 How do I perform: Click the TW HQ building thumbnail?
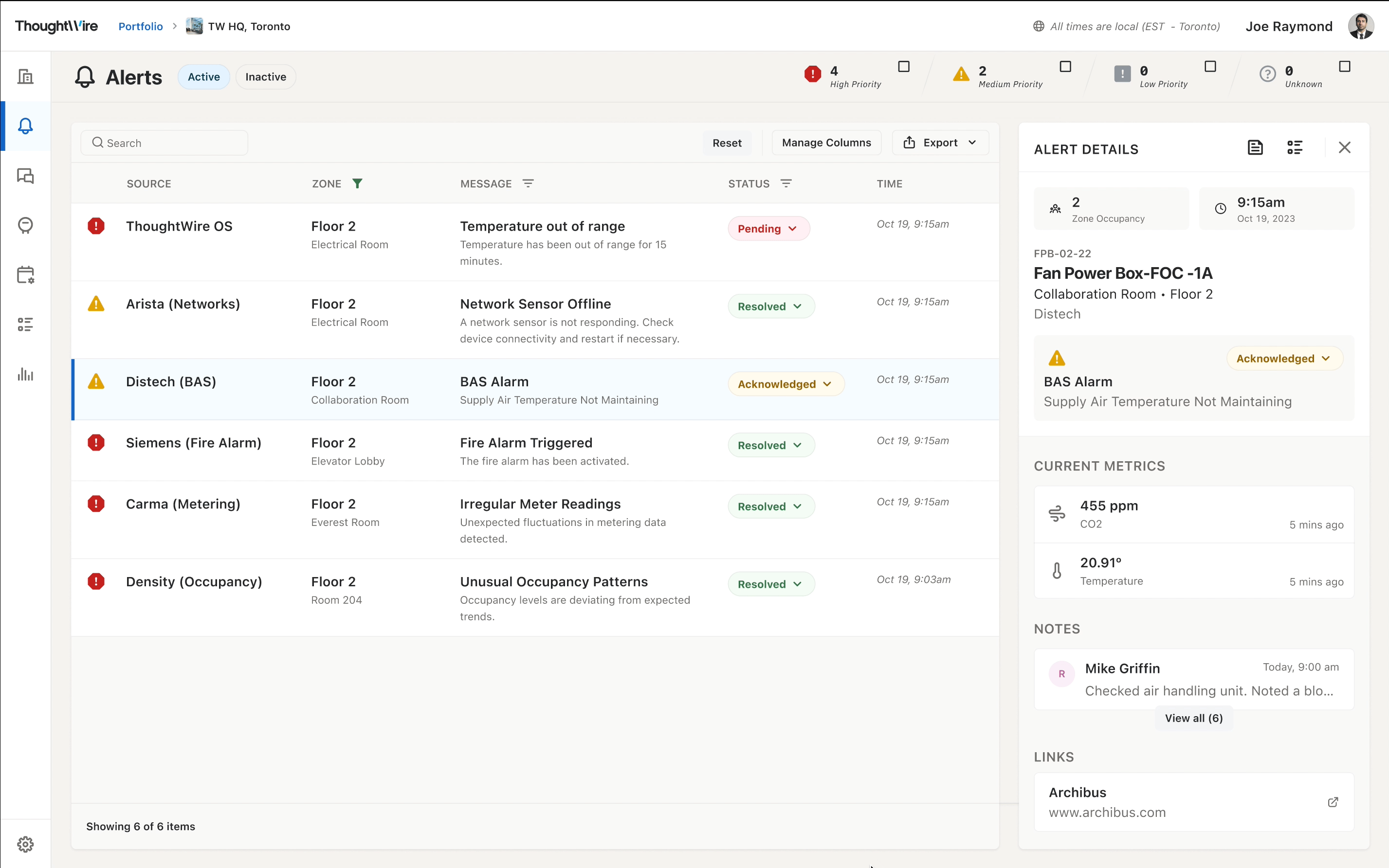pyautogui.click(x=194, y=26)
